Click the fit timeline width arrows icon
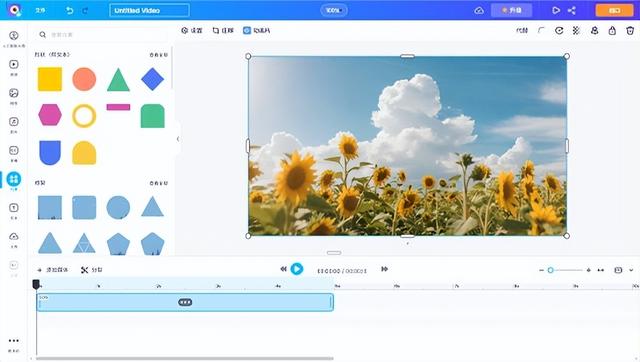Image resolution: width=640 pixels, height=362 pixels. point(600,270)
